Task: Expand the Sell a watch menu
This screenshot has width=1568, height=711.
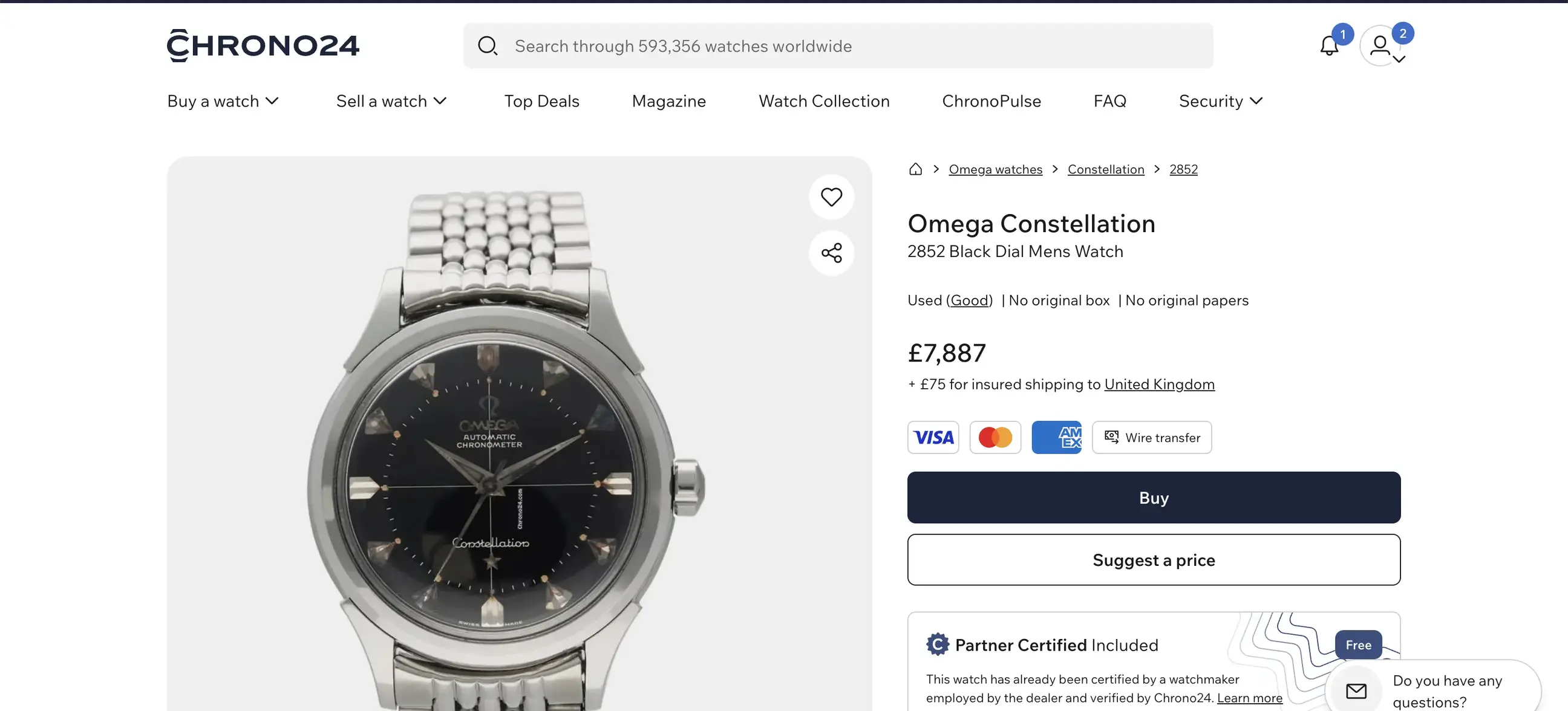Action: coord(391,101)
